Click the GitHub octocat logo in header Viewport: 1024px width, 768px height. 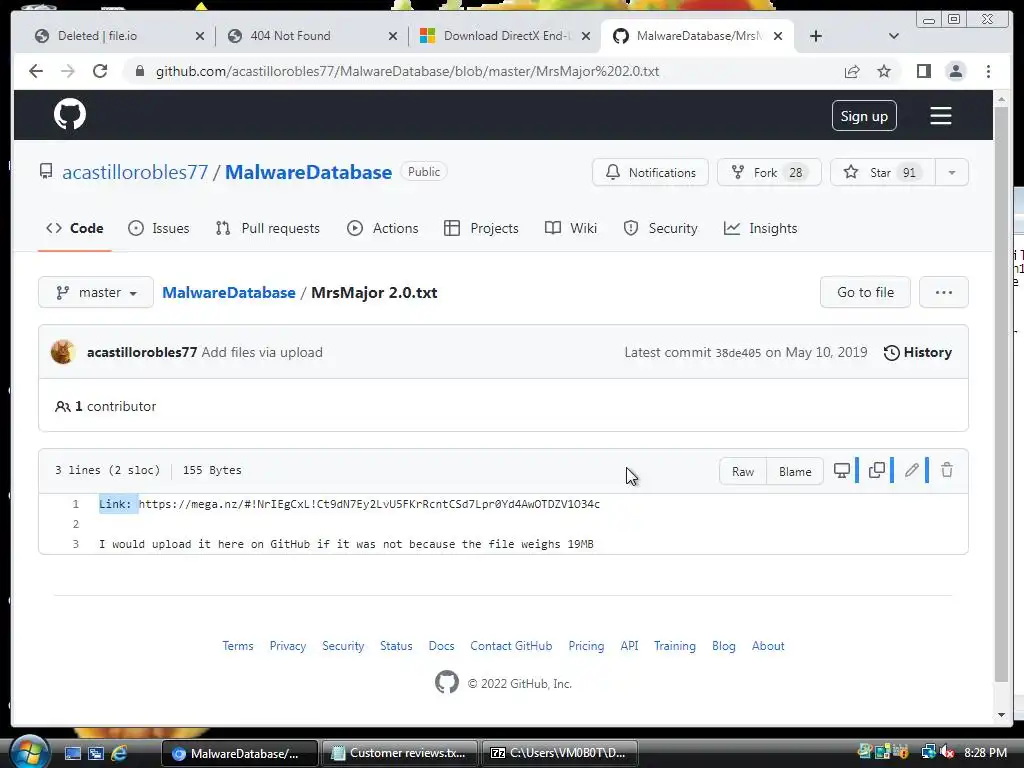[70, 115]
